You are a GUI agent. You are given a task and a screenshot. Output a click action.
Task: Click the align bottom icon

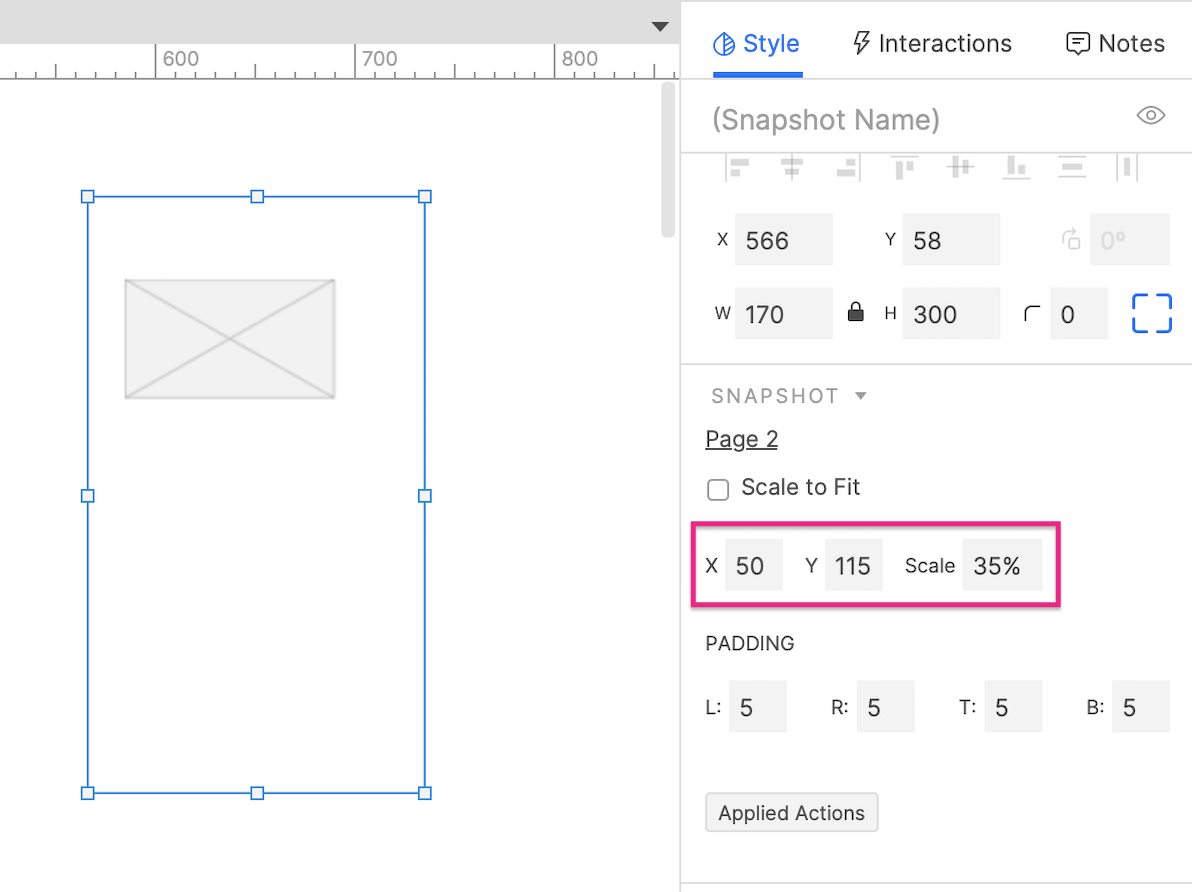1016,167
